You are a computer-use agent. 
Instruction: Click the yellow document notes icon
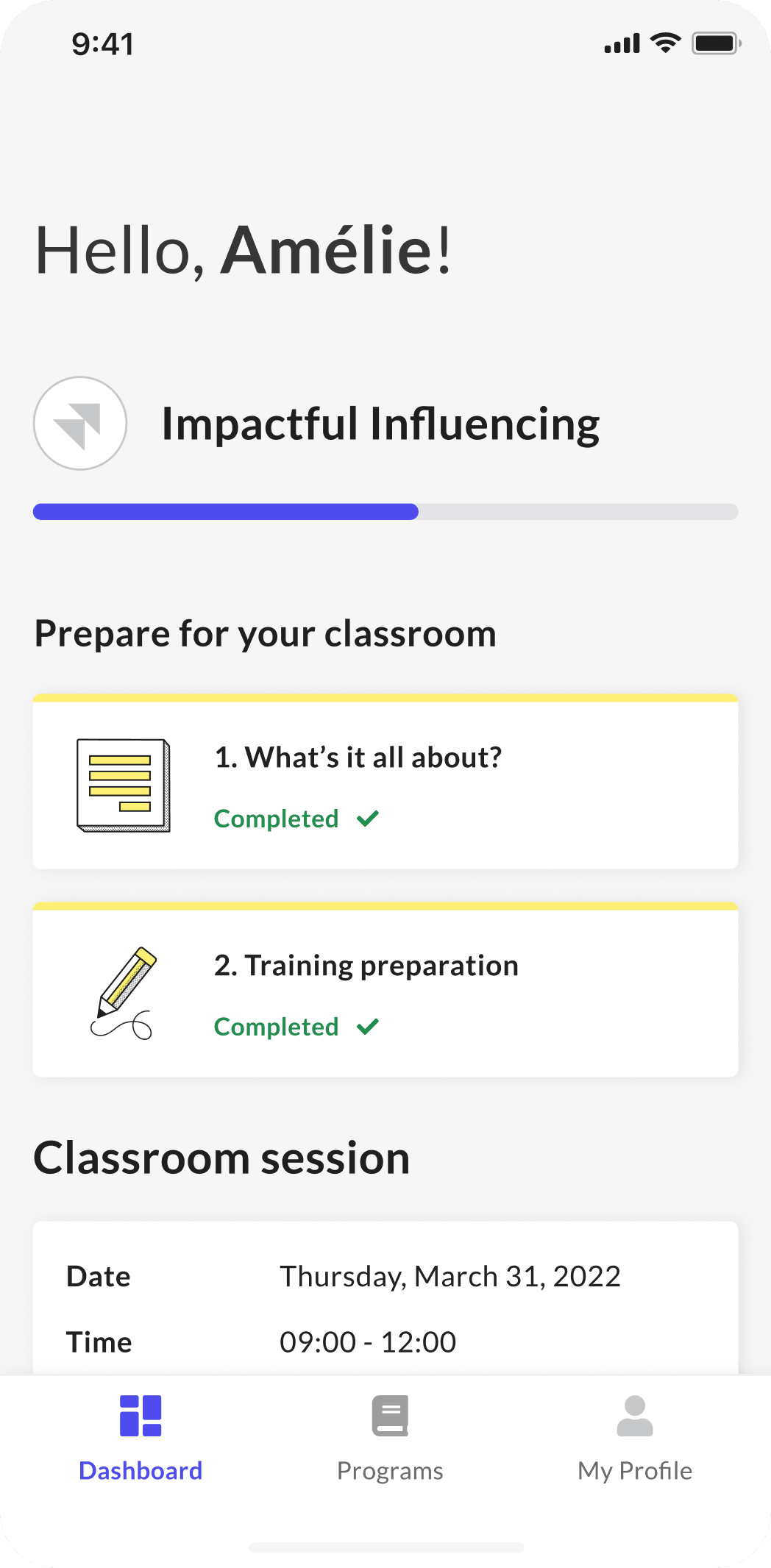coord(124,785)
